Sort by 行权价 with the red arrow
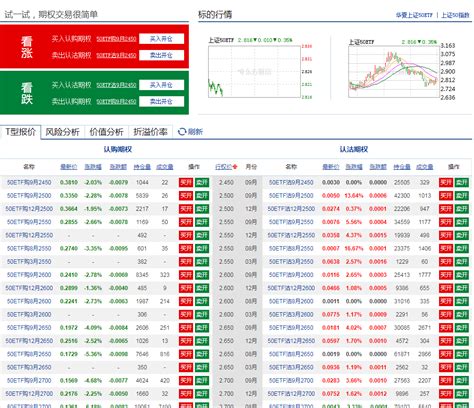The image size is (474, 408). [226, 167]
